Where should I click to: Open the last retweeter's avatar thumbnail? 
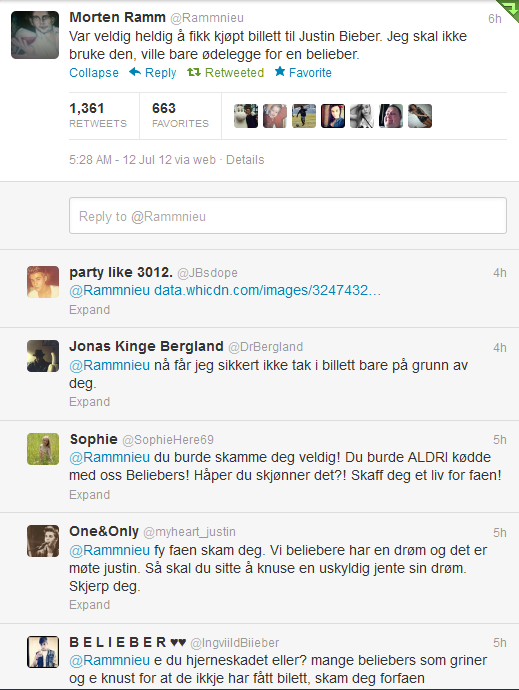(x=420, y=116)
